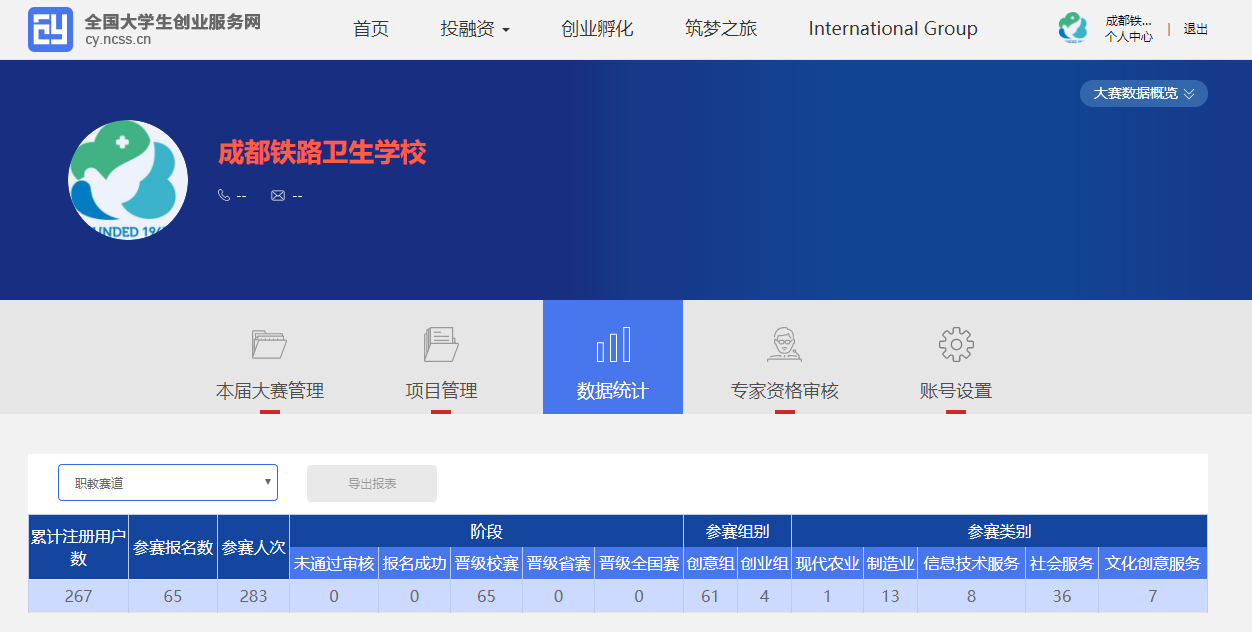This screenshot has width=1252, height=632.
Task: Click the cy.ncss.cn site address text
Action: (x=119, y=41)
